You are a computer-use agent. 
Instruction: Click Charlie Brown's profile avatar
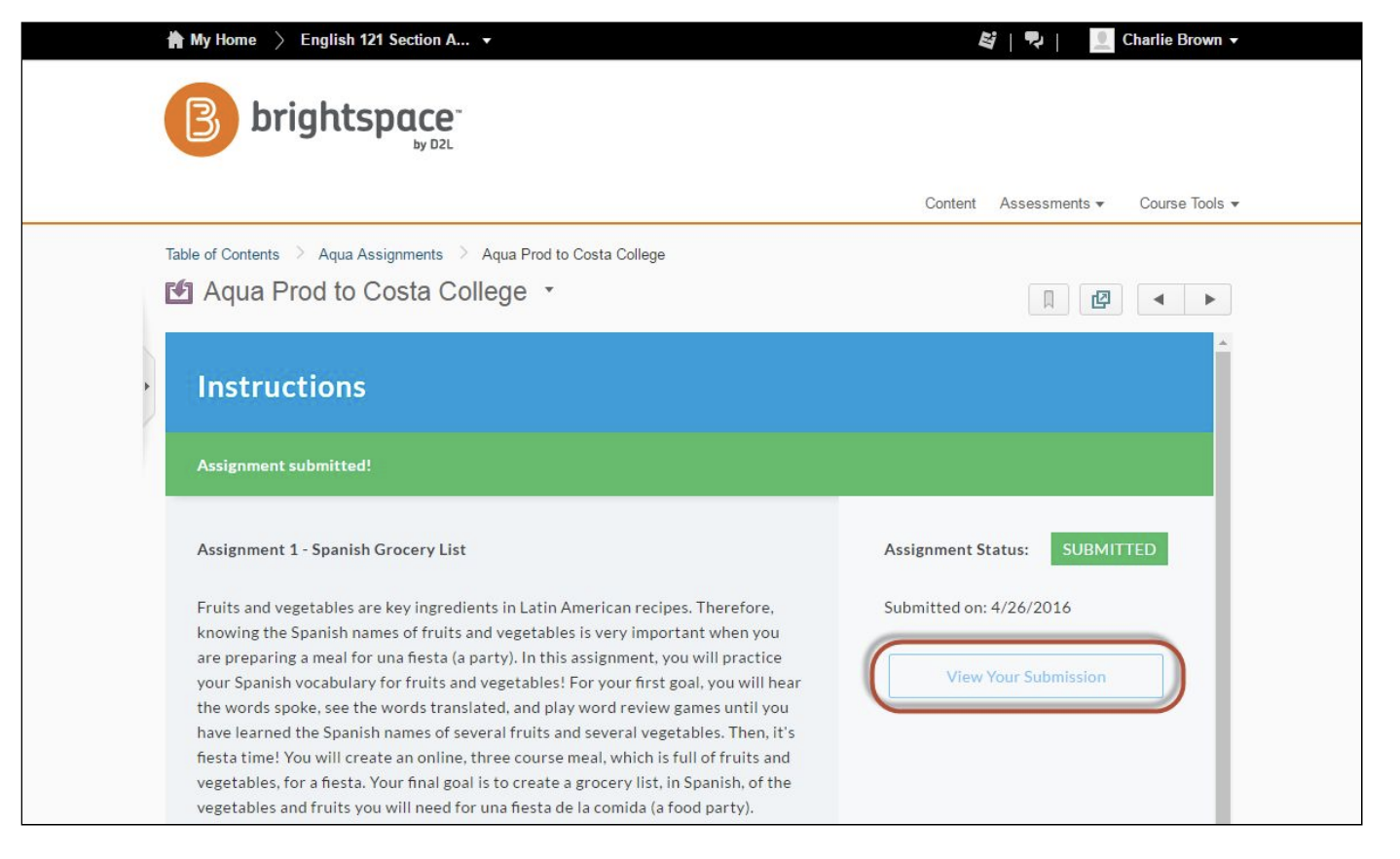coord(1101,40)
